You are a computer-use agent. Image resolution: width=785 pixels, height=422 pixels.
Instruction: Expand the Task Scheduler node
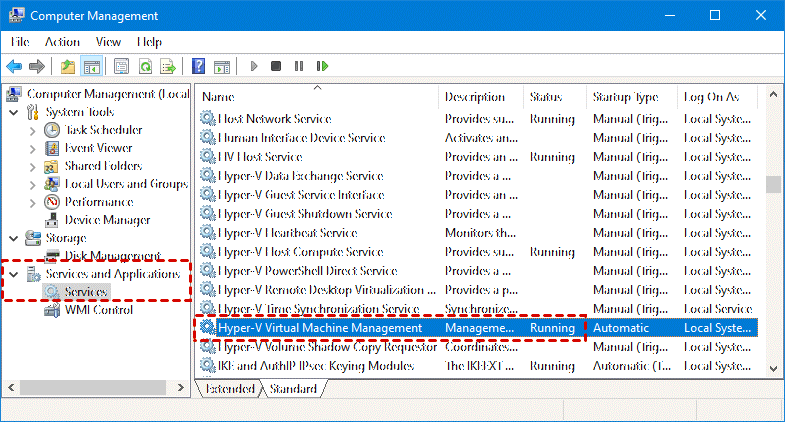[33, 131]
